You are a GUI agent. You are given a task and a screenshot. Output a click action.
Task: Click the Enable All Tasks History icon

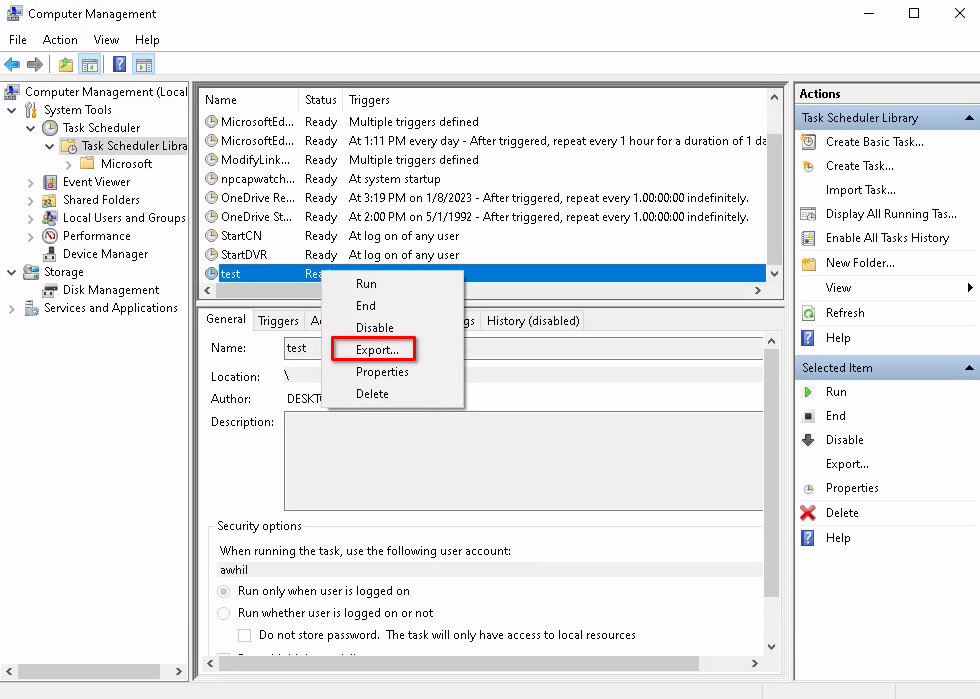[808, 238]
